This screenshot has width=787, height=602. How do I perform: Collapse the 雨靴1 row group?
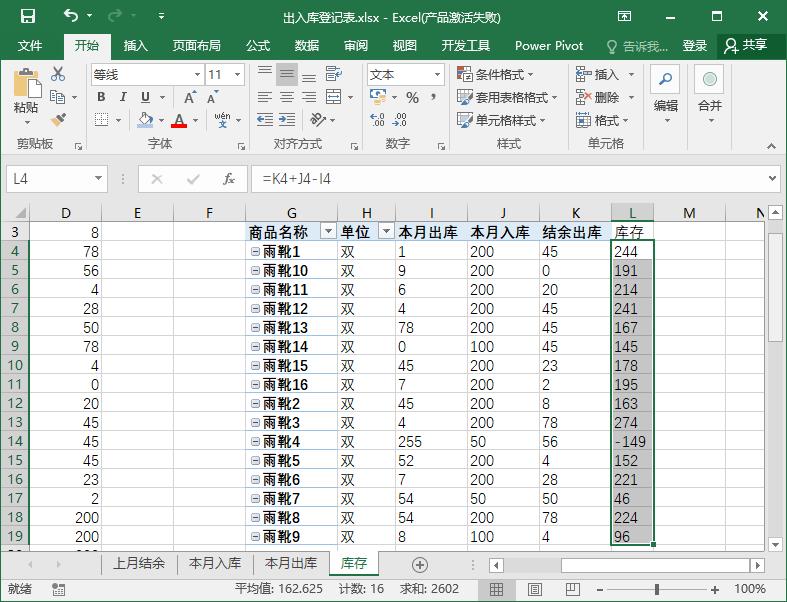(255, 251)
